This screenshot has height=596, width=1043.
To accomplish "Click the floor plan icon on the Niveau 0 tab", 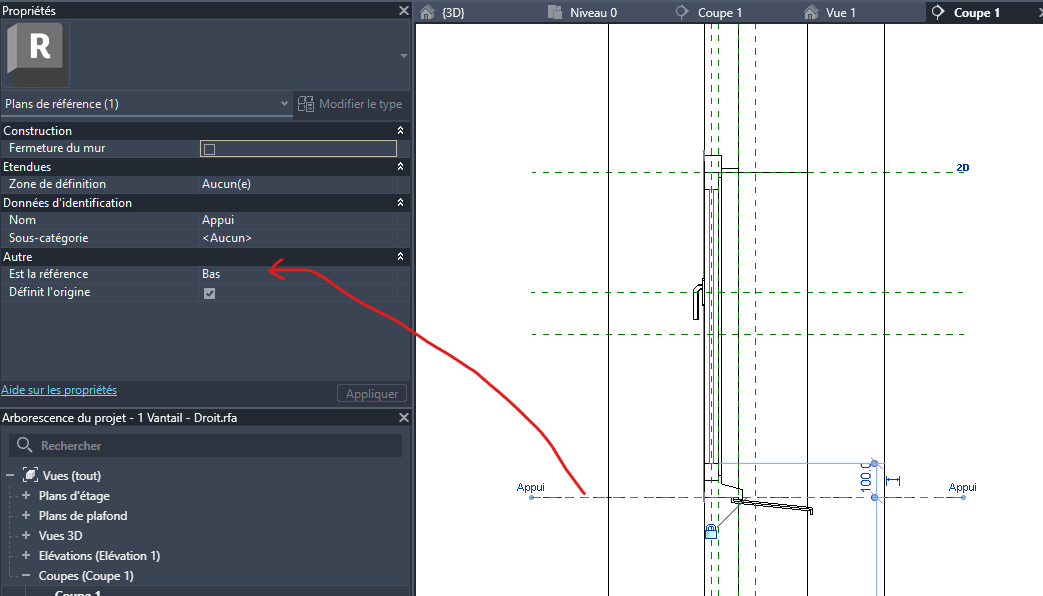I will (x=554, y=11).
